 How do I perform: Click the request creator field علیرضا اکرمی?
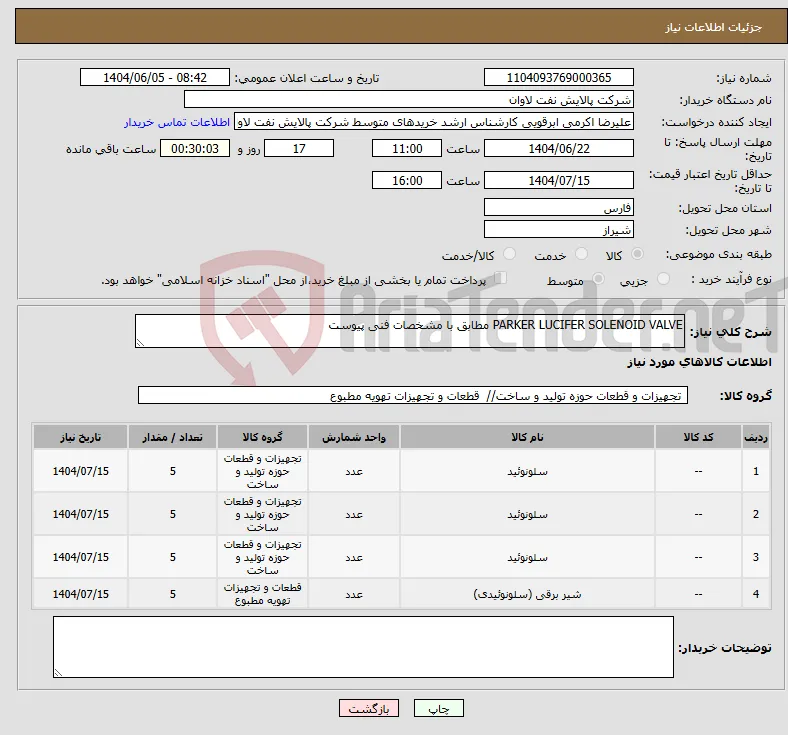(x=434, y=122)
